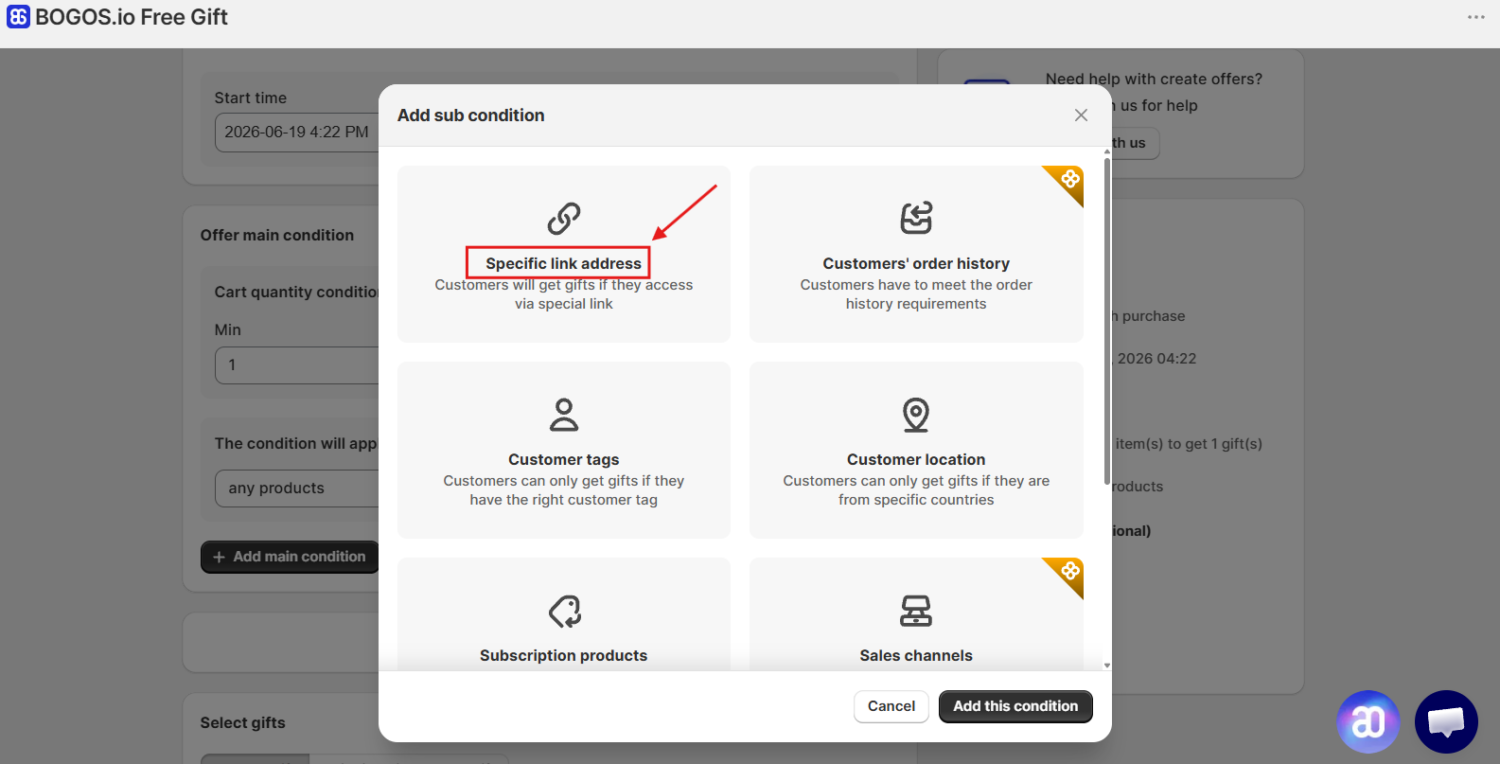Click the dialog scroll down arrow
This screenshot has width=1500, height=764.
1106,665
